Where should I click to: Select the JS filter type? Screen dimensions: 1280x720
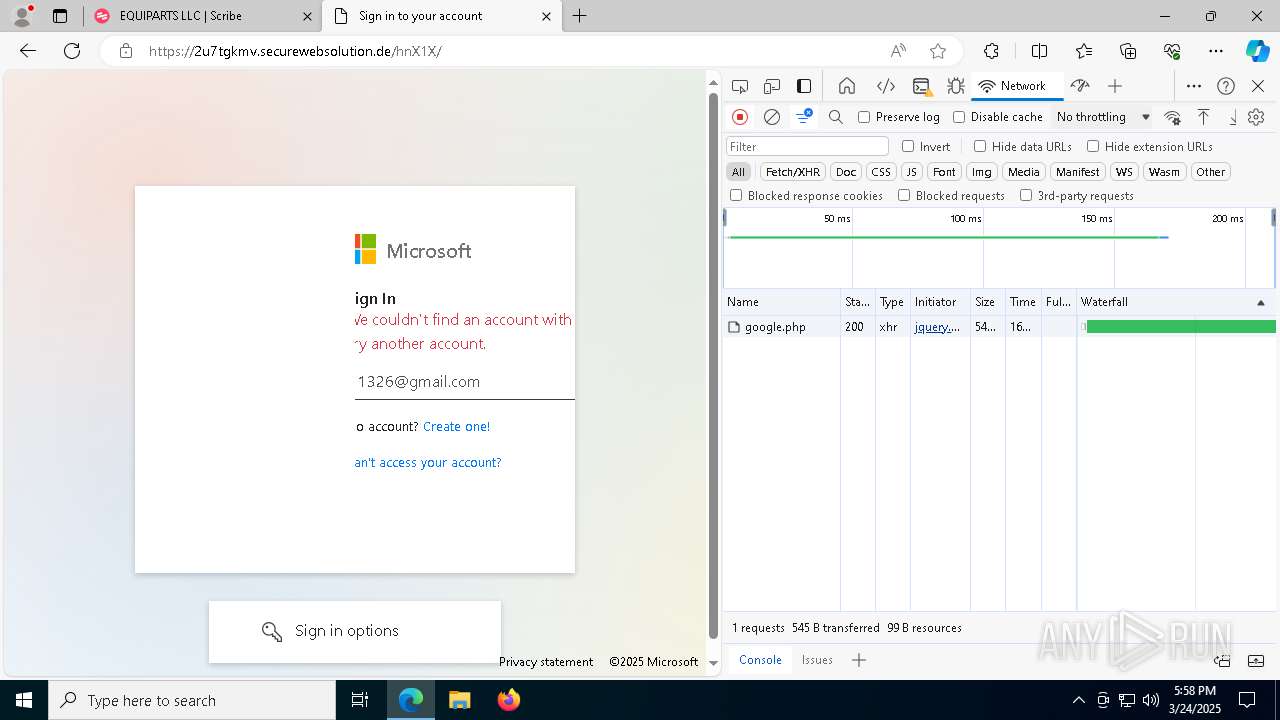tap(911, 172)
